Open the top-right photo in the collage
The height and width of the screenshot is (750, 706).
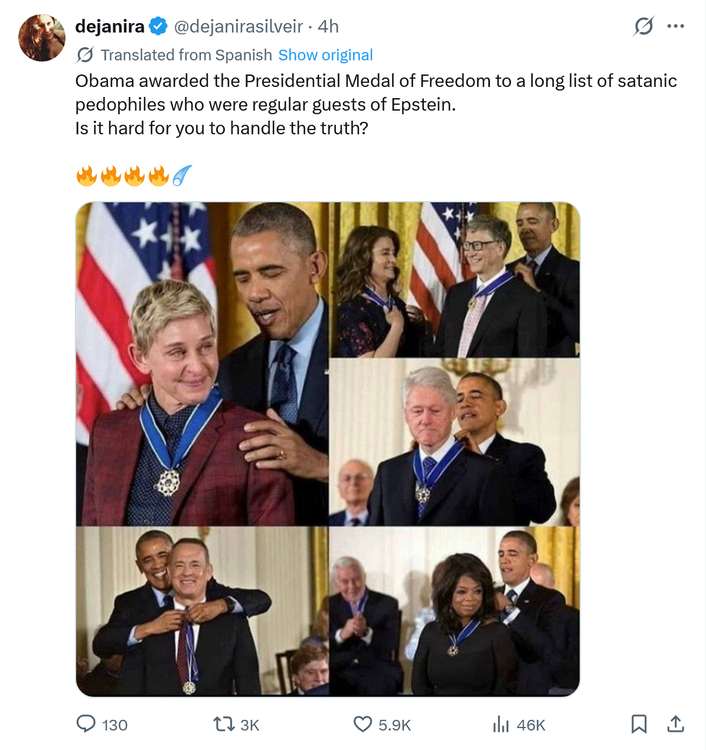455,279
